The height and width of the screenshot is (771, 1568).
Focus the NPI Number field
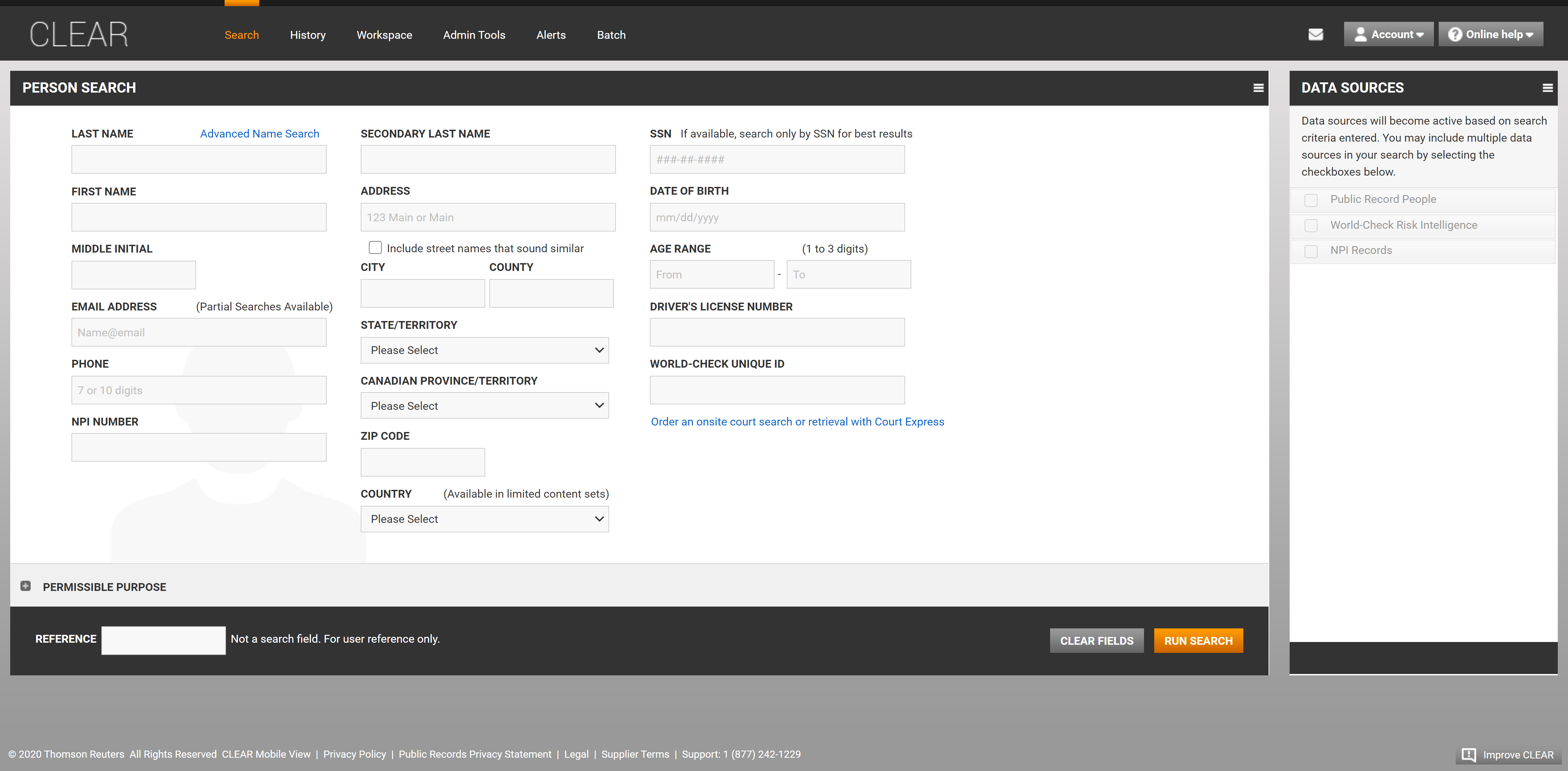[x=198, y=448]
